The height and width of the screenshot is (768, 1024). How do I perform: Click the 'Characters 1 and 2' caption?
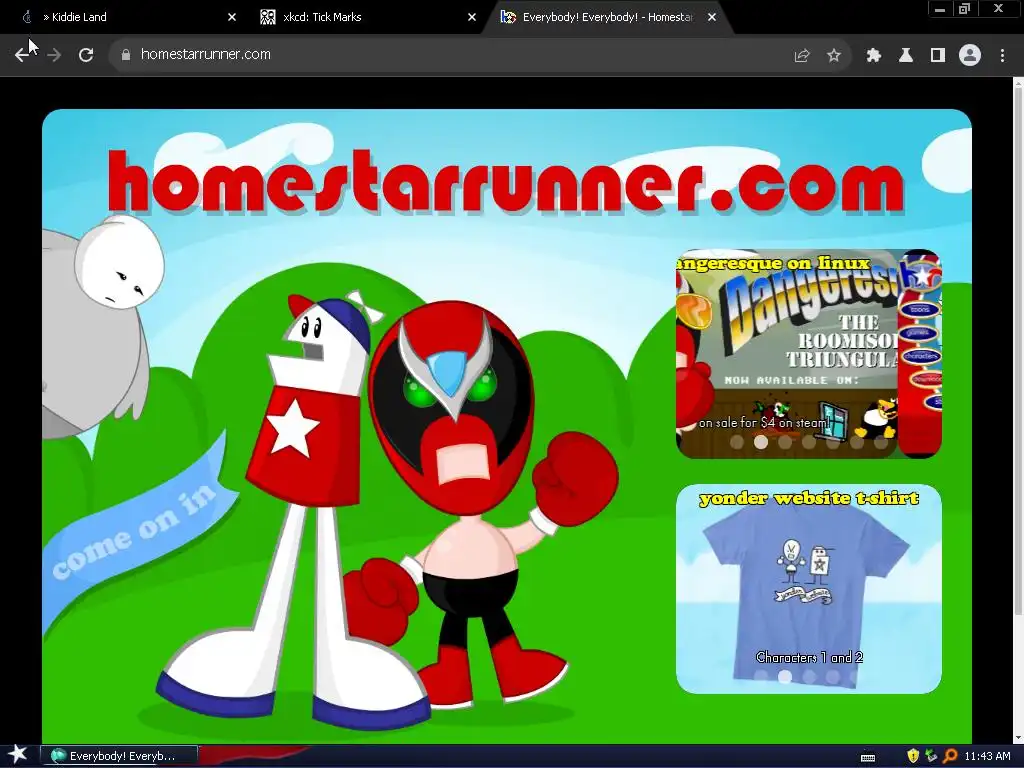tap(809, 657)
